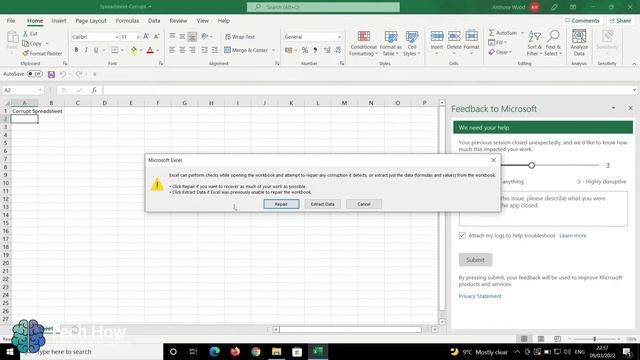640x360 pixels.
Task: Open the Clear dropdown
Action: [500, 52]
